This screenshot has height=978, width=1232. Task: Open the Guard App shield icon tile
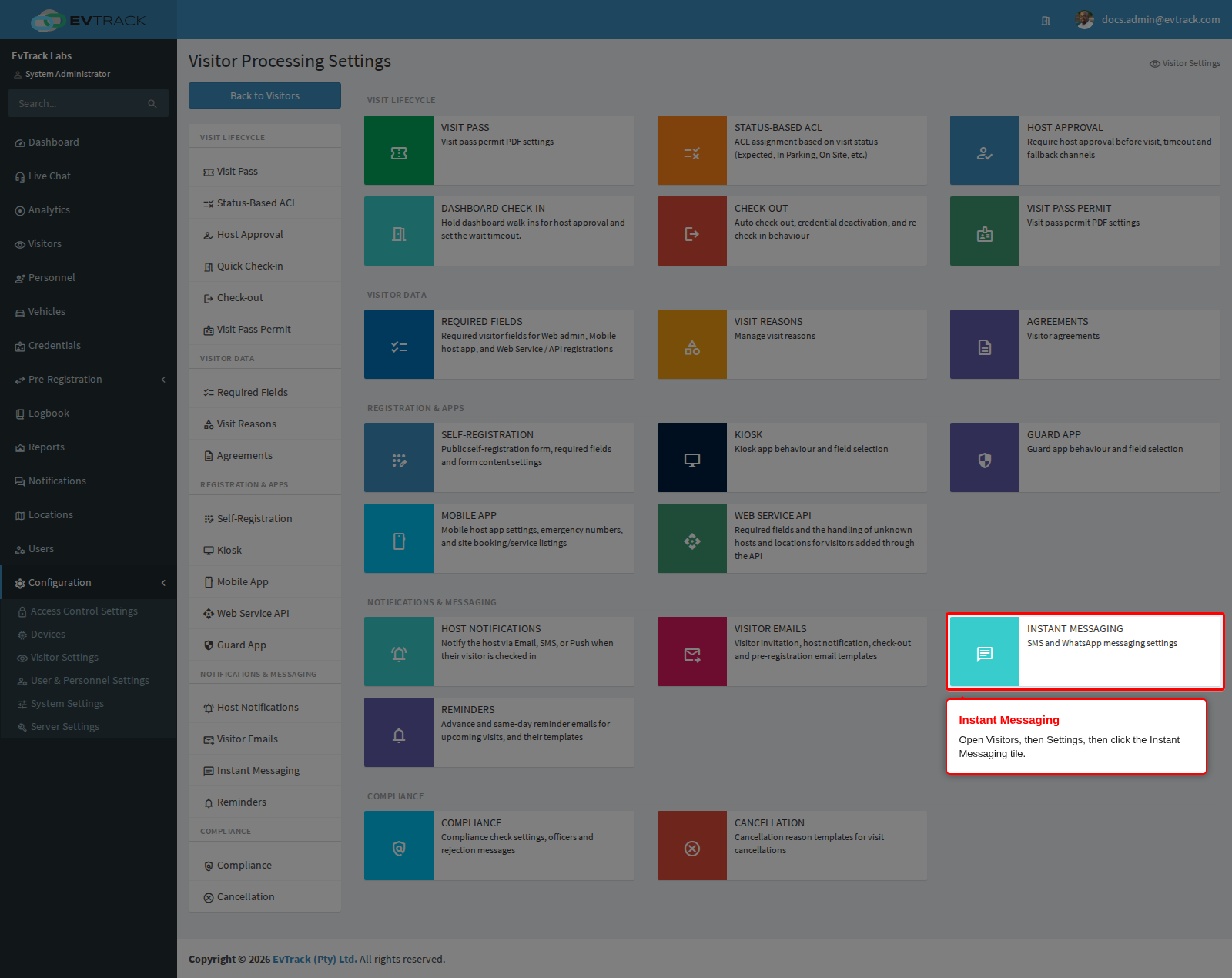pos(985,457)
